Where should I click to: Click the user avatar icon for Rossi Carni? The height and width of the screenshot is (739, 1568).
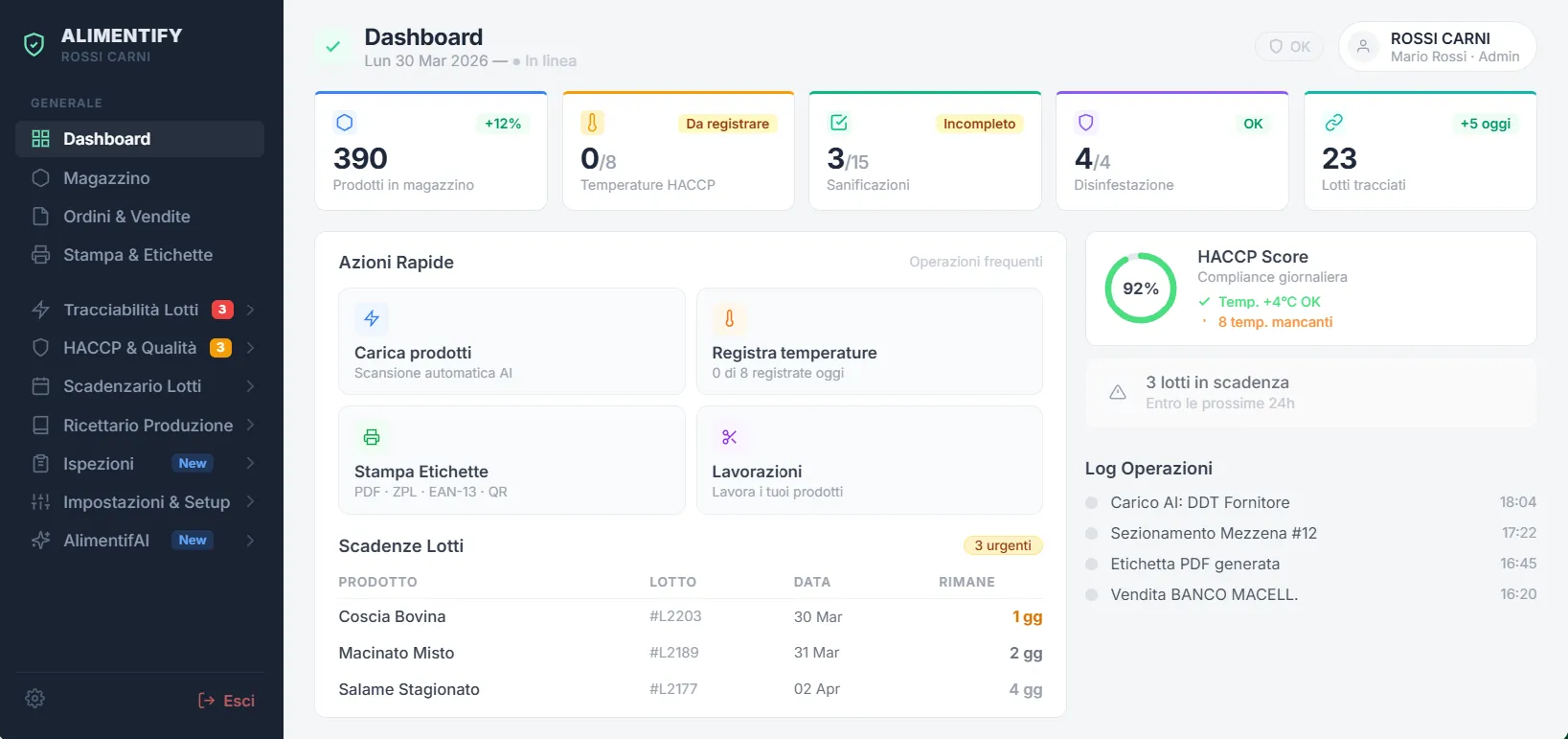pos(1363,46)
